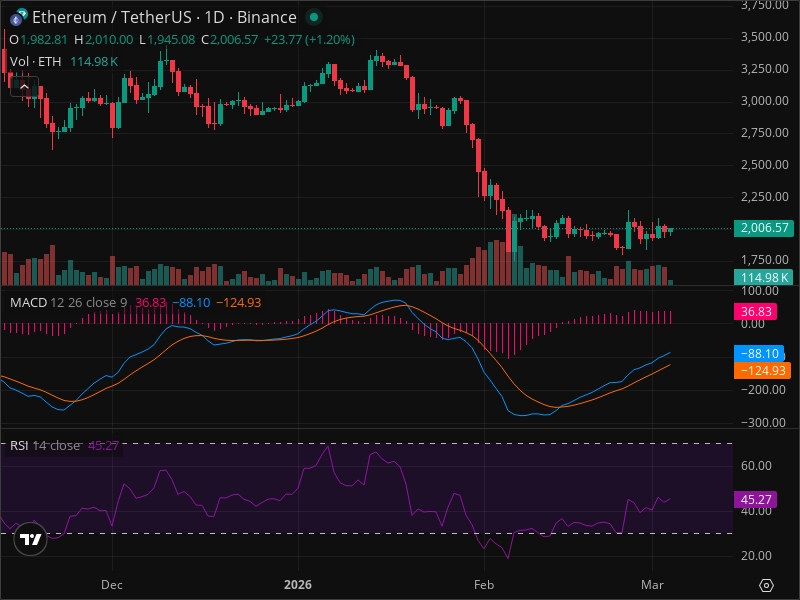Viewport: 800px width, 600px height.
Task: Click the 114.98 K volume axis tag
Action: (763, 278)
